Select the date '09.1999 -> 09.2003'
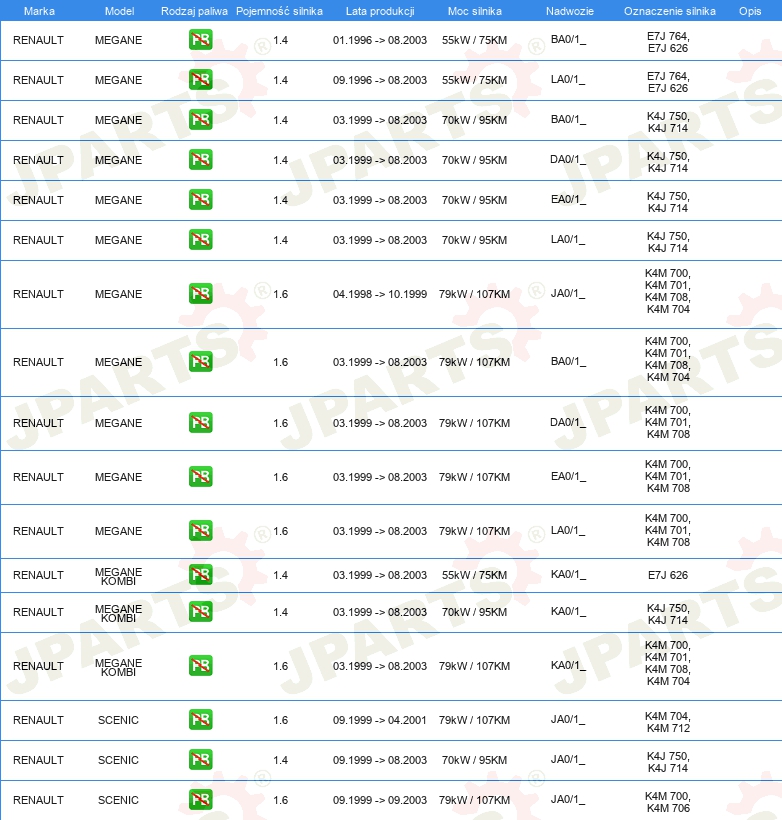The height and width of the screenshot is (820, 782). pos(380,800)
